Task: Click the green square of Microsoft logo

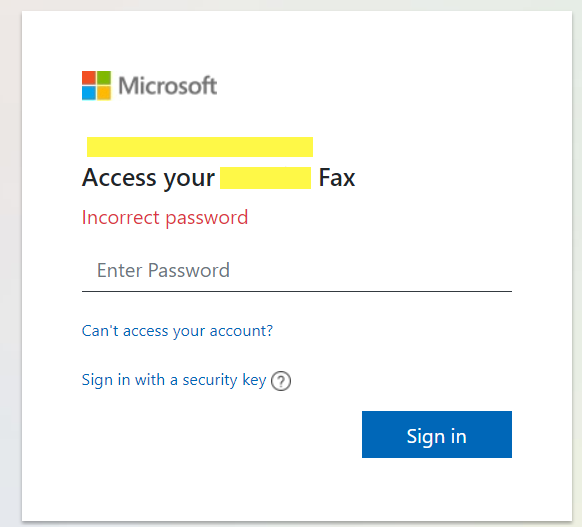Action: click(x=104, y=78)
